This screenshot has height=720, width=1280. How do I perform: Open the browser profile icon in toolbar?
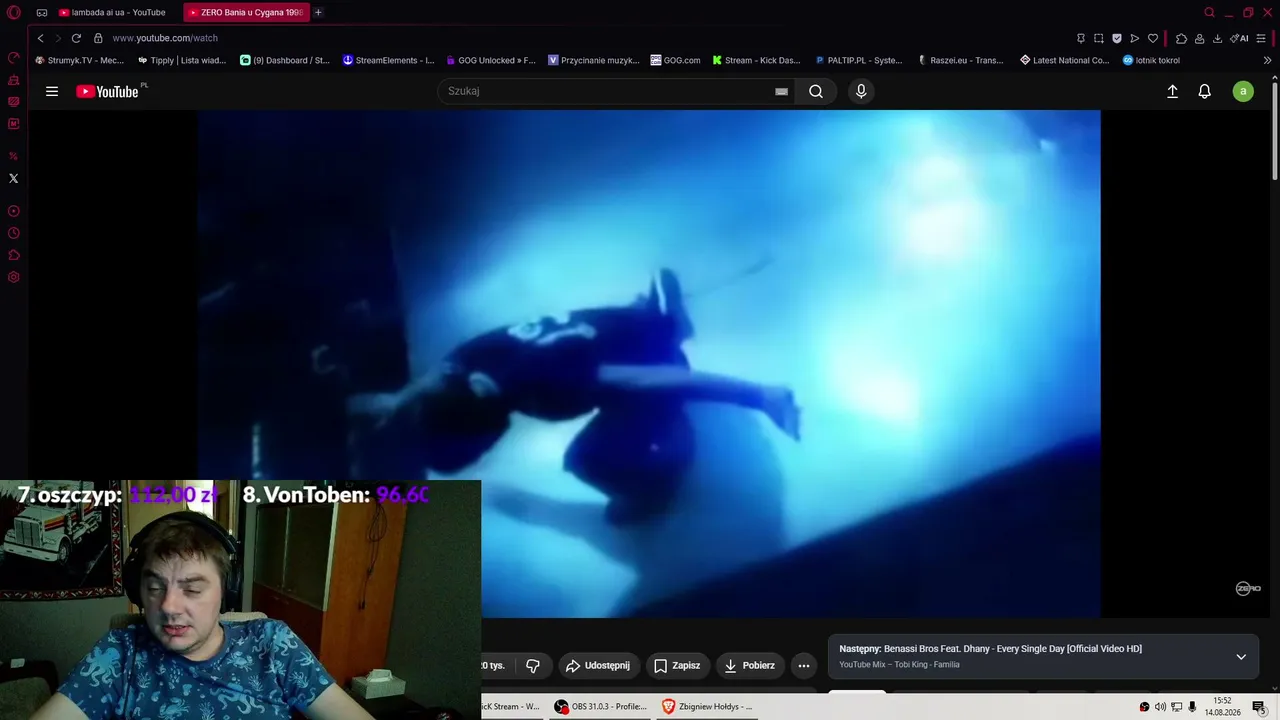[1199, 38]
